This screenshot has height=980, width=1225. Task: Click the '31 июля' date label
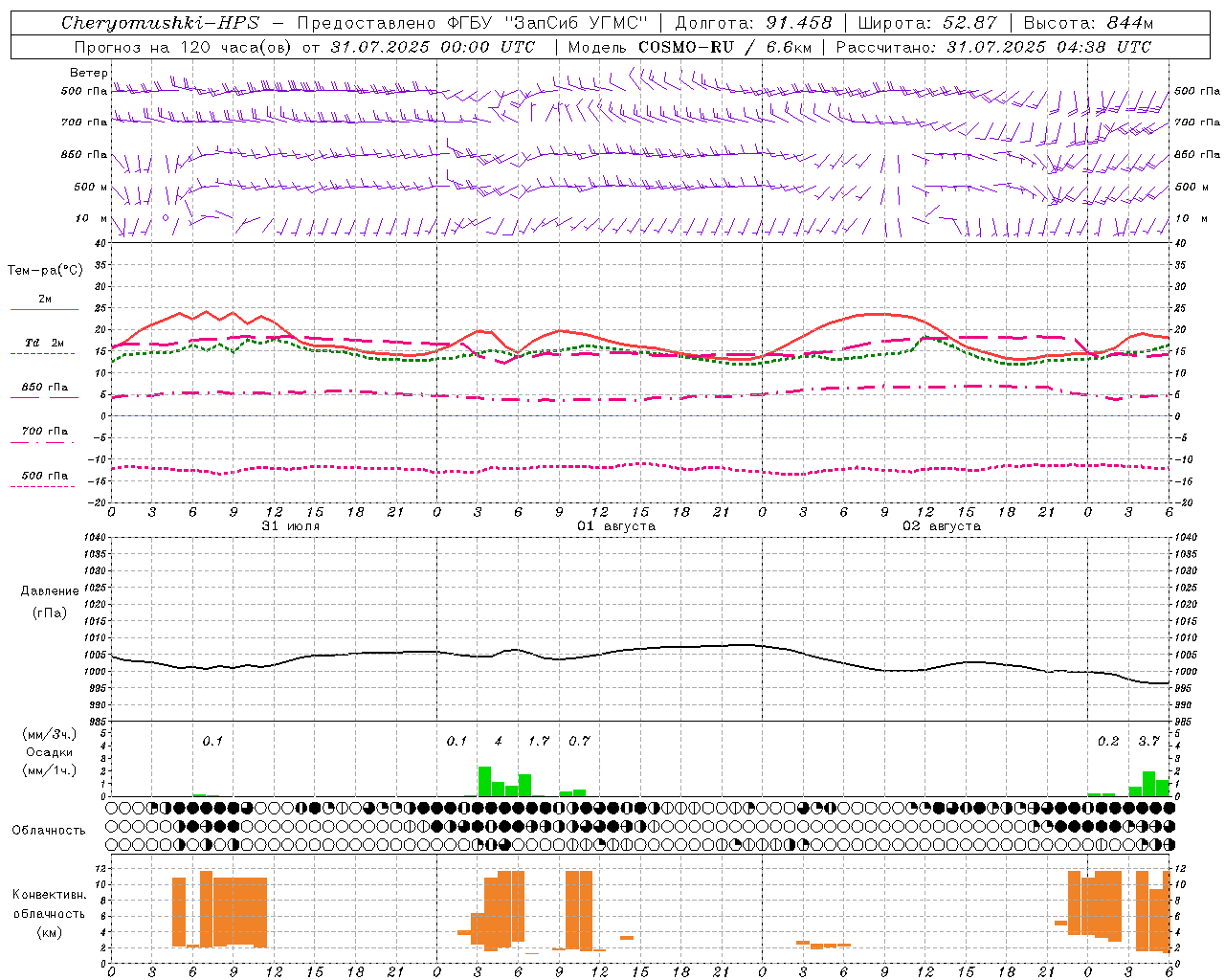(291, 526)
